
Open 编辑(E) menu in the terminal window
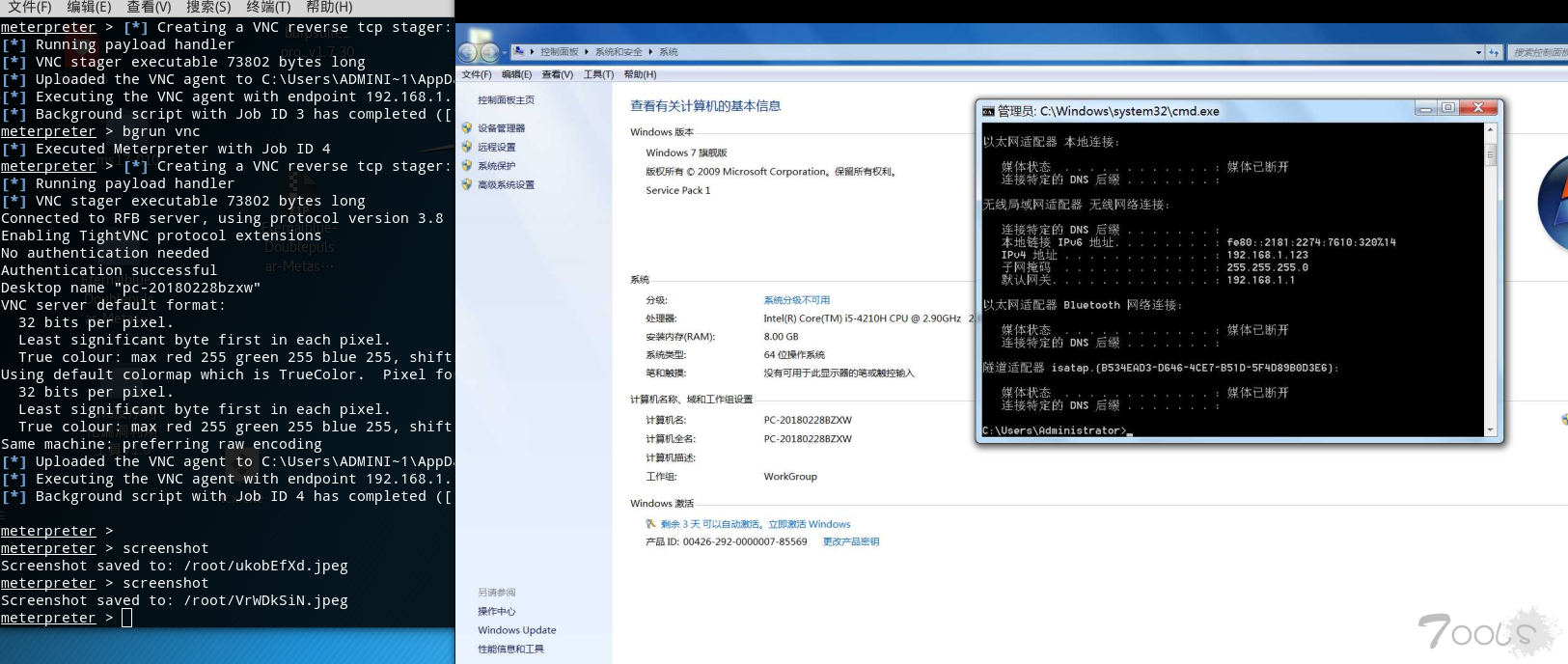pyautogui.click(x=89, y=7)
